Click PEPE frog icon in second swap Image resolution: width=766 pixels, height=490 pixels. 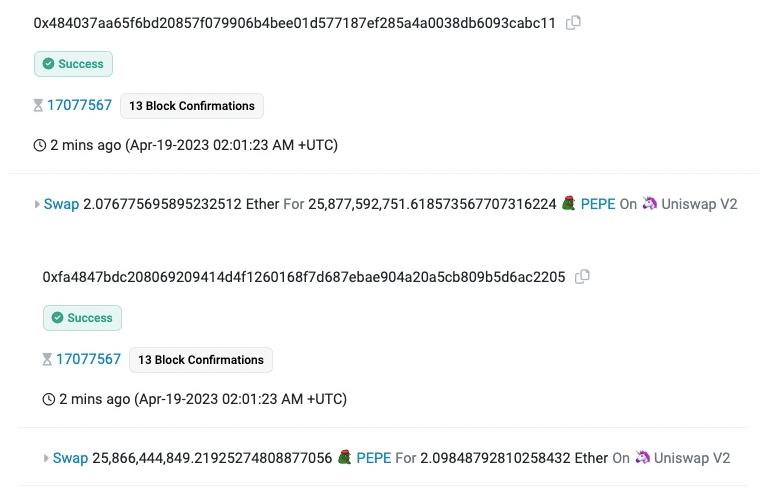click(x=344, y=457)
